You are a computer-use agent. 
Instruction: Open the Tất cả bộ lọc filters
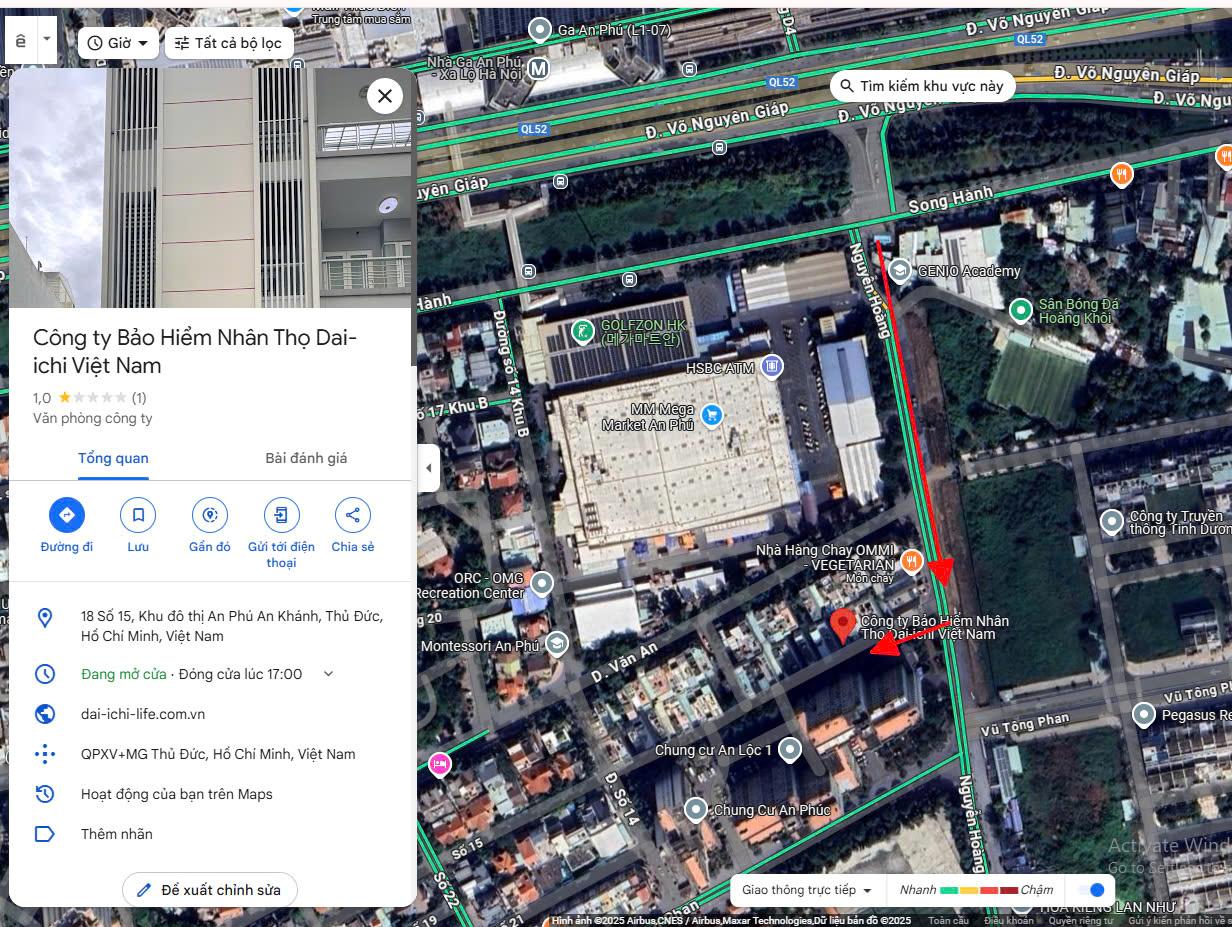(229, 43)
